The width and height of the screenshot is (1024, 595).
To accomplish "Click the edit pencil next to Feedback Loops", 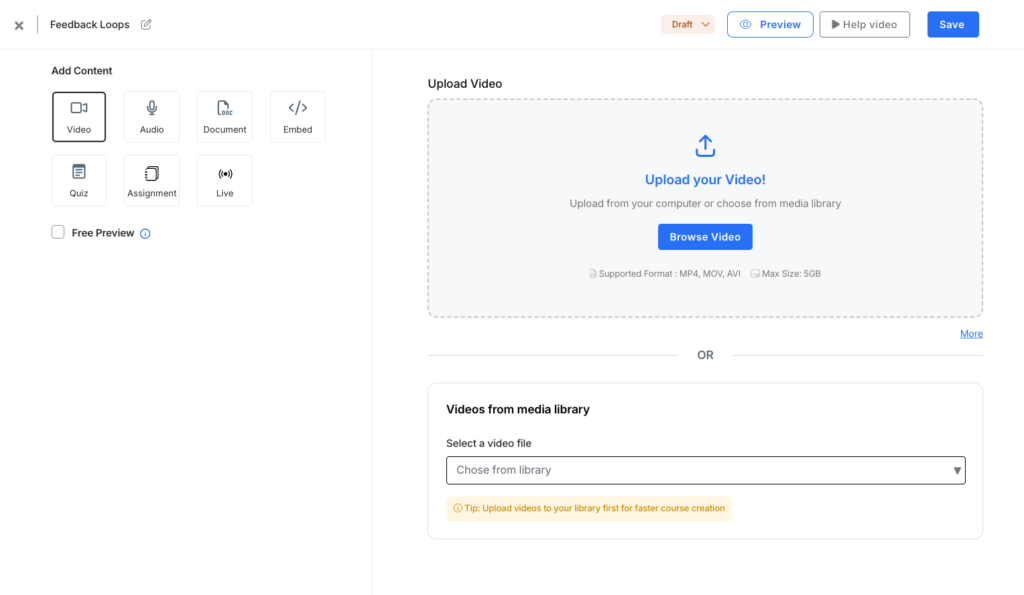I will [x=146, y=24].
